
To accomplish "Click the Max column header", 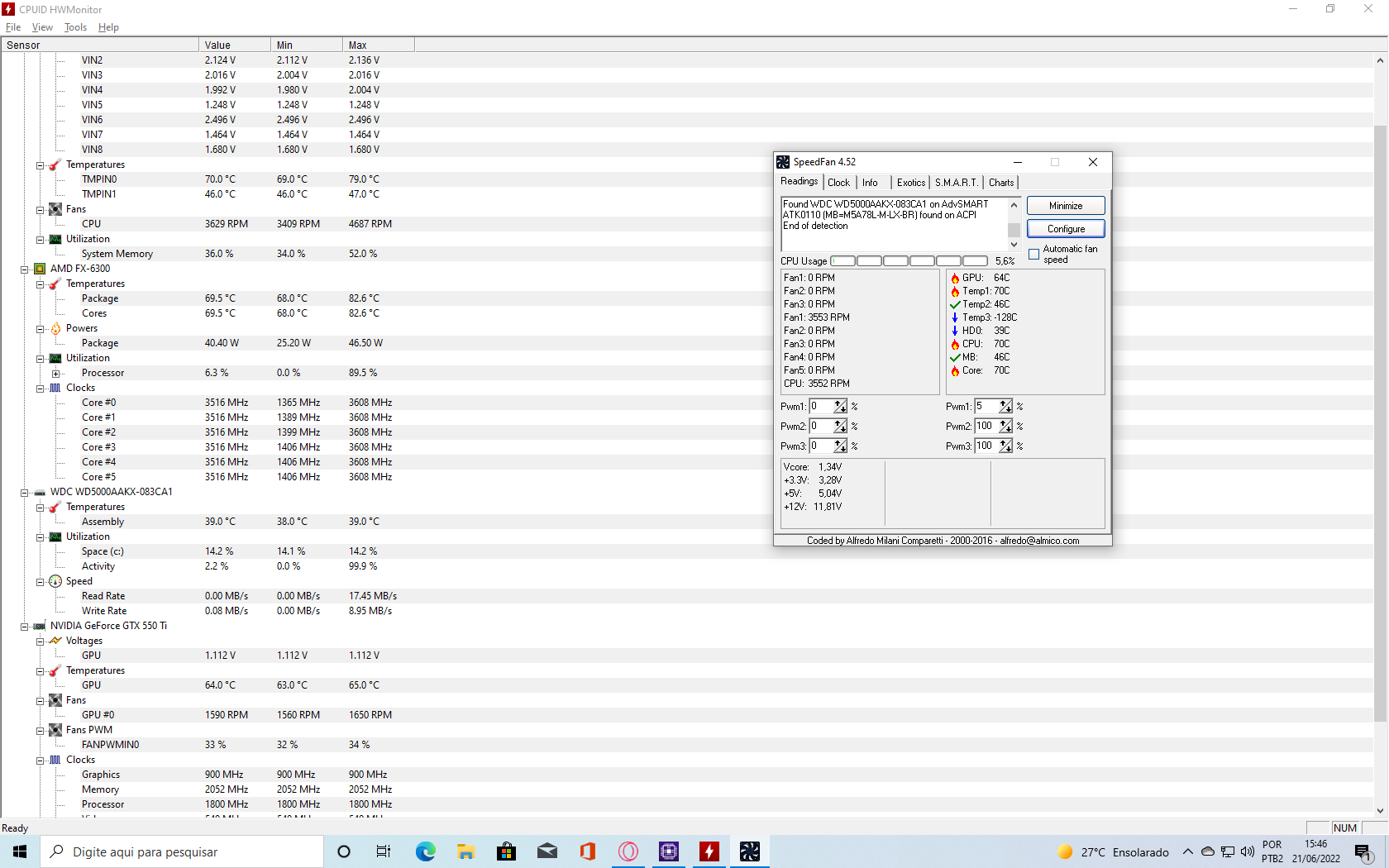I will [x=379, y=45].
